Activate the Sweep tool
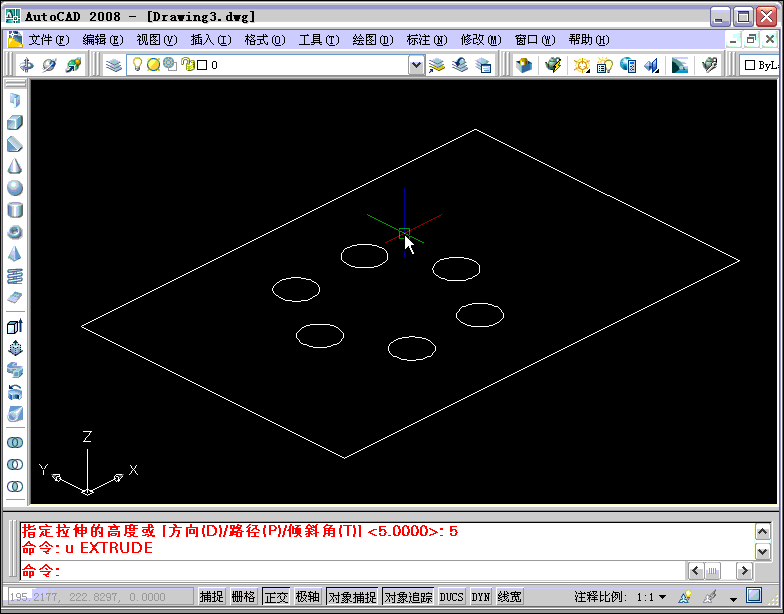Viewport: 784px width, 614px height. pyautogui.click(x=15, y=370)
